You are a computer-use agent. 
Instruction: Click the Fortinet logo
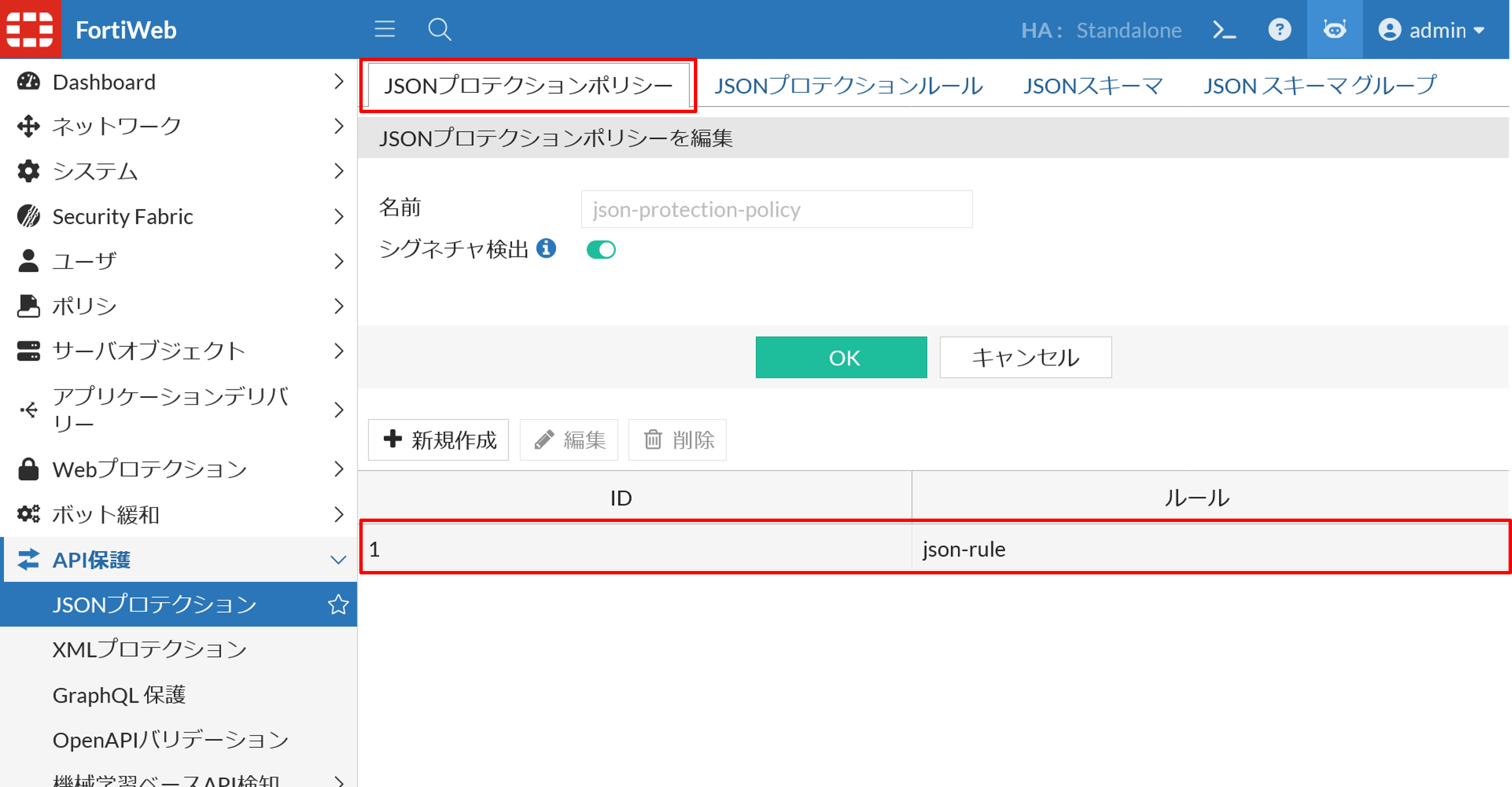tap(30, 29)
